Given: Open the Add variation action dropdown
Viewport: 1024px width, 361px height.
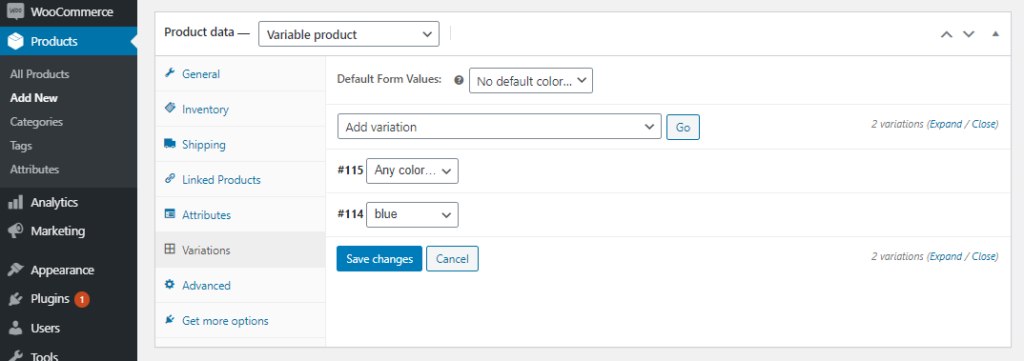Looking at the screenshot, I should [500, 127].
